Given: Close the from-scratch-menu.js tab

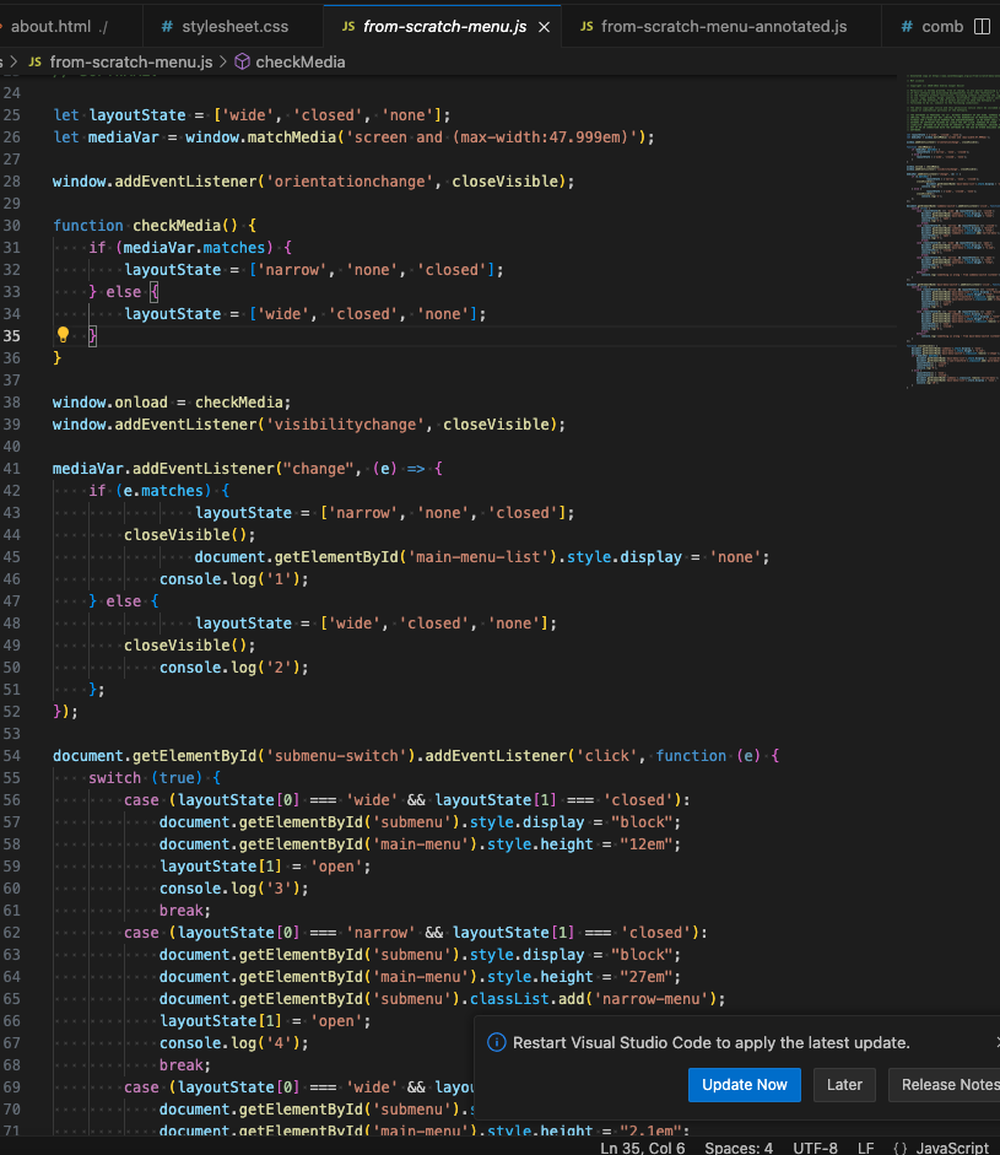Looking at the screenshot, I should [544, 27].
